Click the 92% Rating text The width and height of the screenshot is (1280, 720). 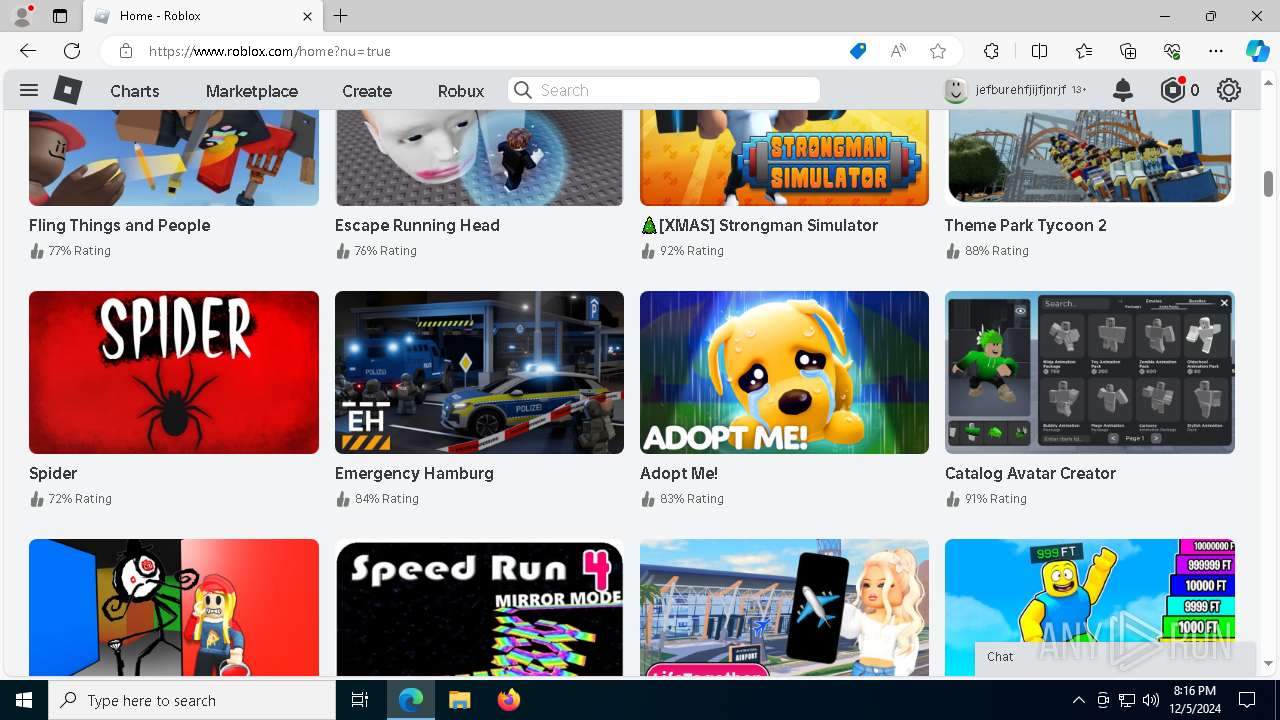692,251
